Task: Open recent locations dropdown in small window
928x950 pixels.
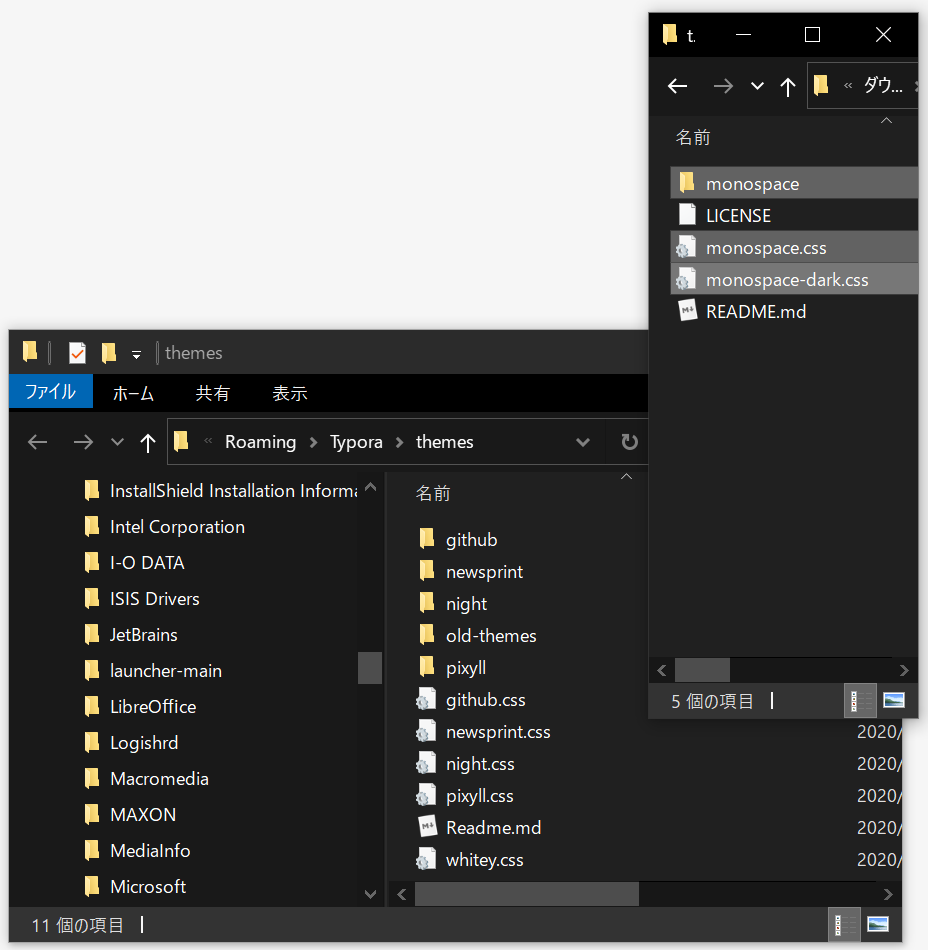Action: [x=757, y=86]
